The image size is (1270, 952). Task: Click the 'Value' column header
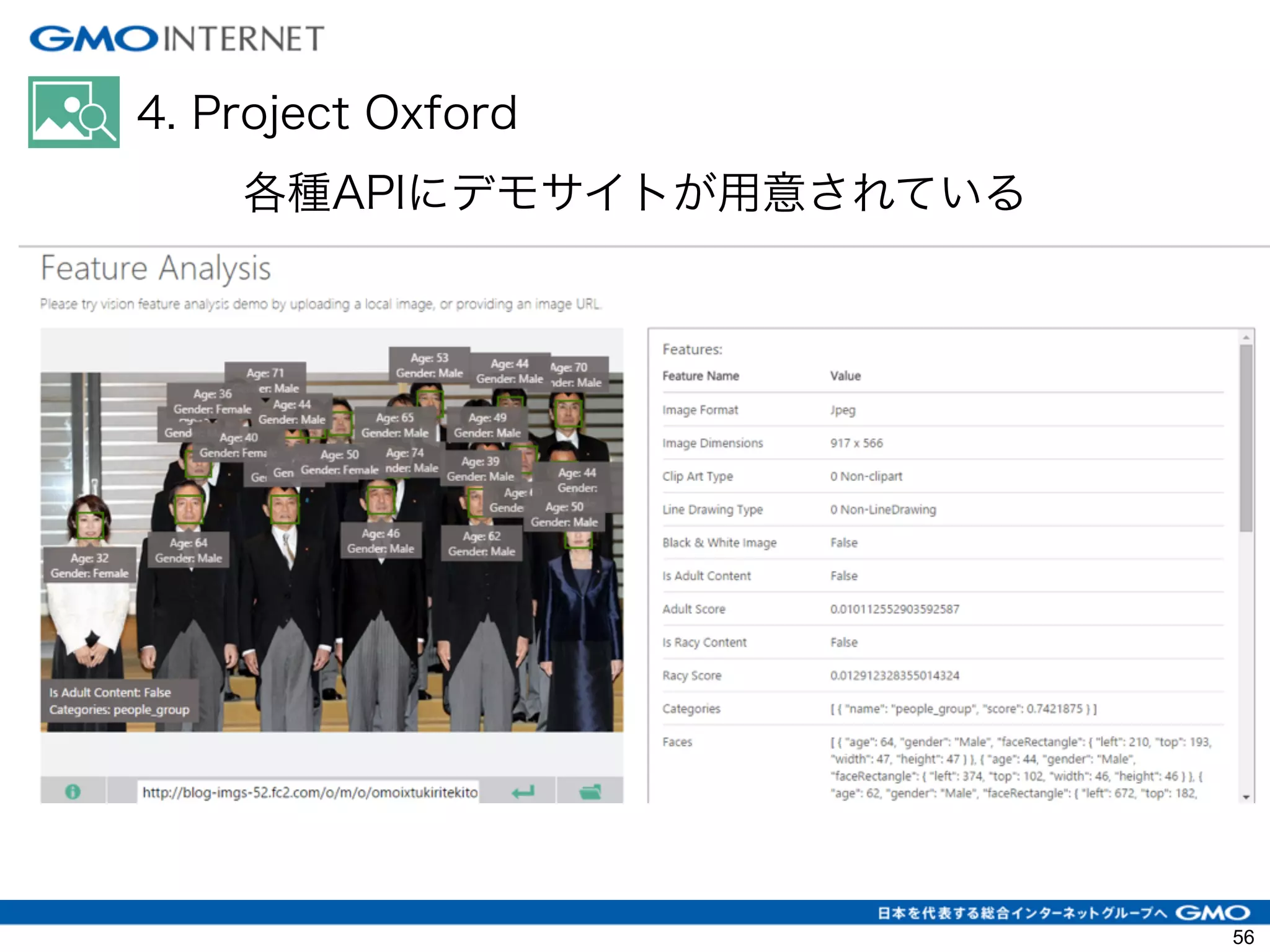845,376
